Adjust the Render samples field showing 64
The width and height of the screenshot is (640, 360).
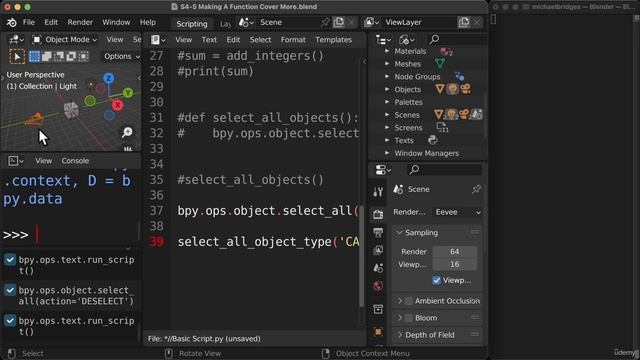pos(454,252)
